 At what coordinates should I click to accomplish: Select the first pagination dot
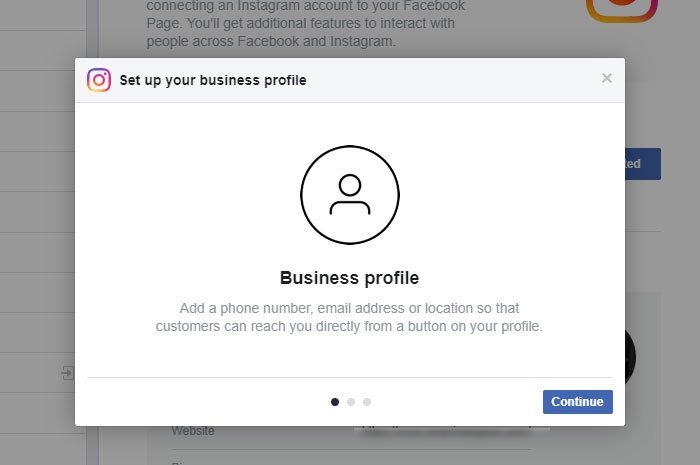335,402
